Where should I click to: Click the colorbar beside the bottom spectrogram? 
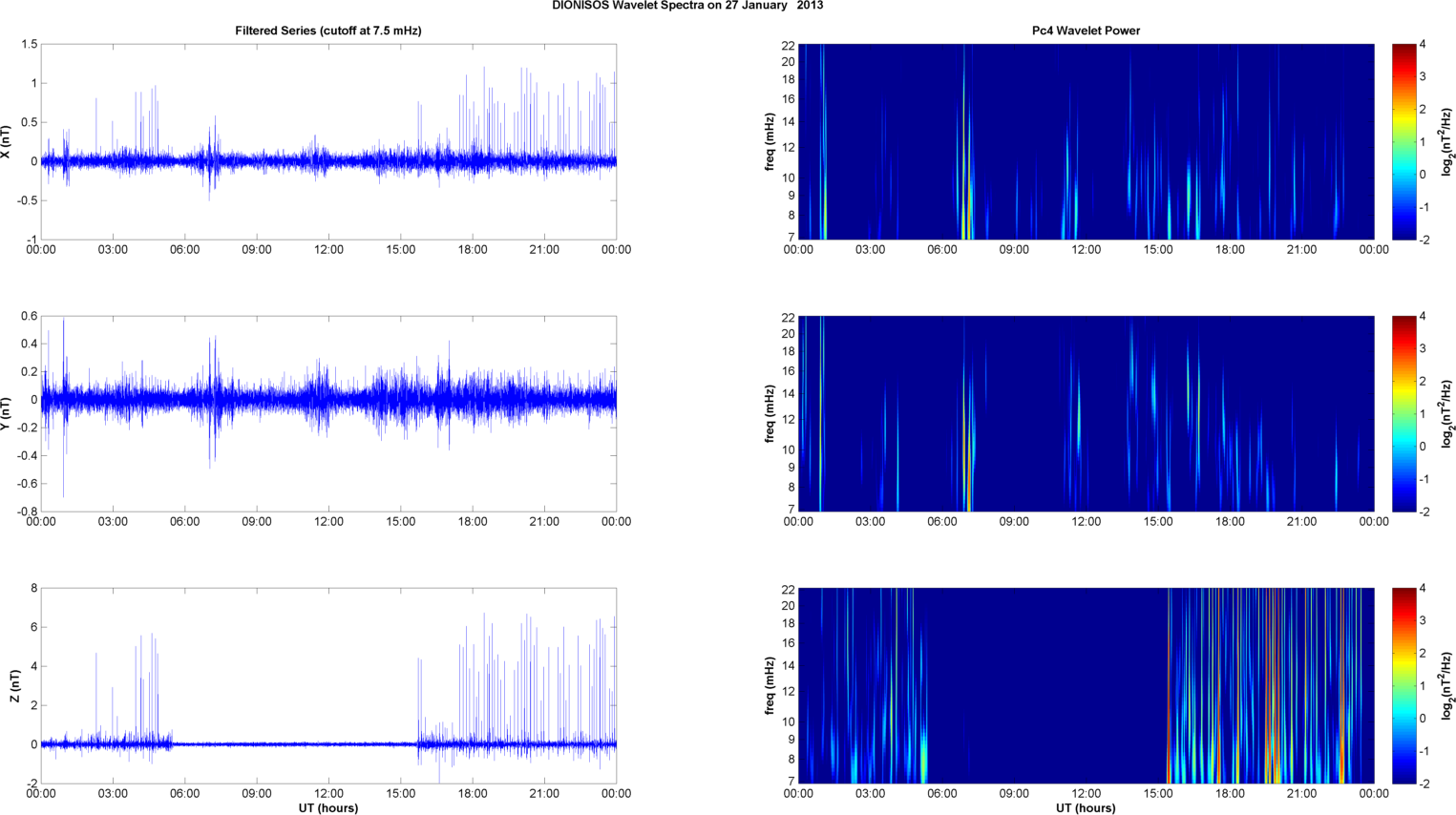[x=1403, y=686]
